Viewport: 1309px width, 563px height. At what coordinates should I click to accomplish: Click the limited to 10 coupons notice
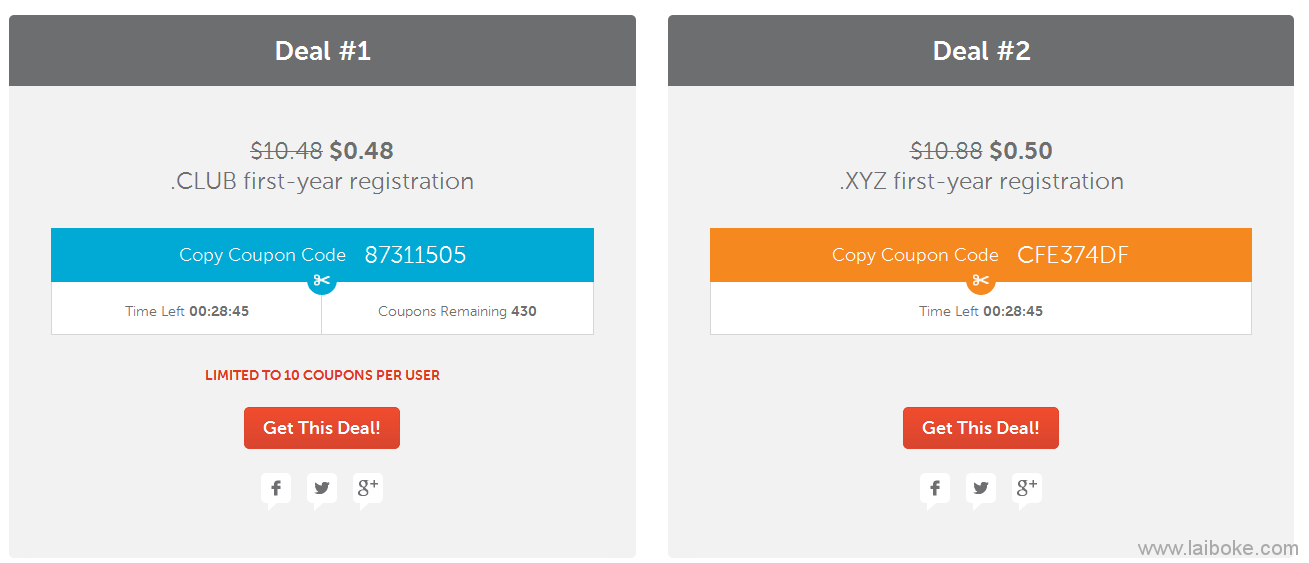322,375
